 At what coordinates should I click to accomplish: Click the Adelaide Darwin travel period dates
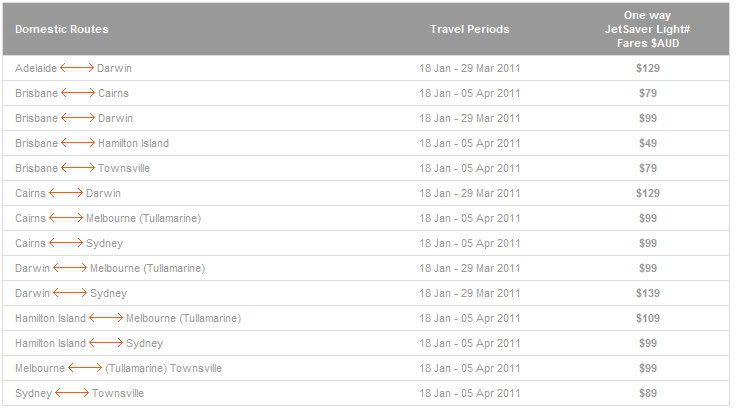point(469,68)
